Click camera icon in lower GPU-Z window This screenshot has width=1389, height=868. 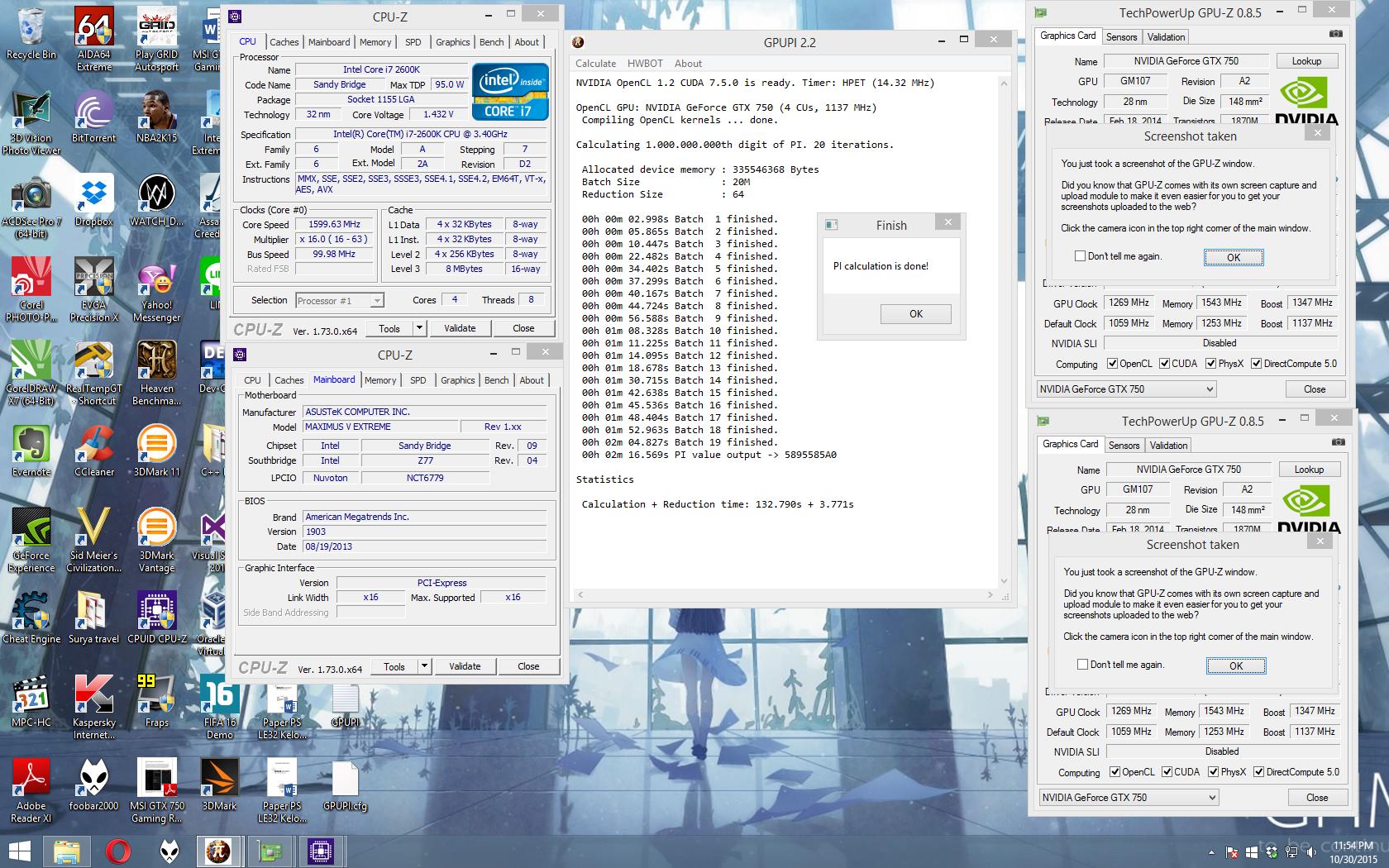[1339, 442]
